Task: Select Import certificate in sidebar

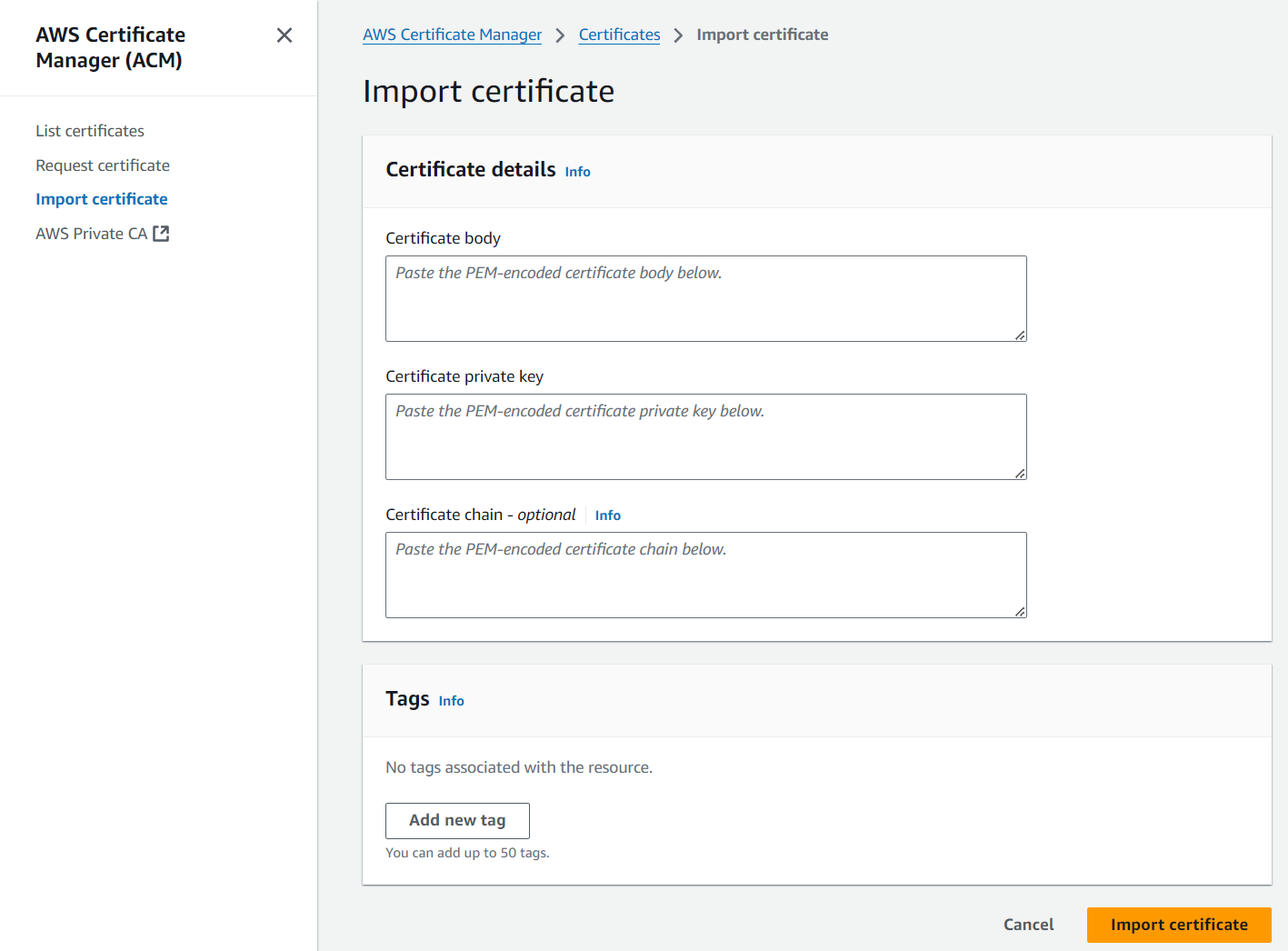Action: point(102,199)
